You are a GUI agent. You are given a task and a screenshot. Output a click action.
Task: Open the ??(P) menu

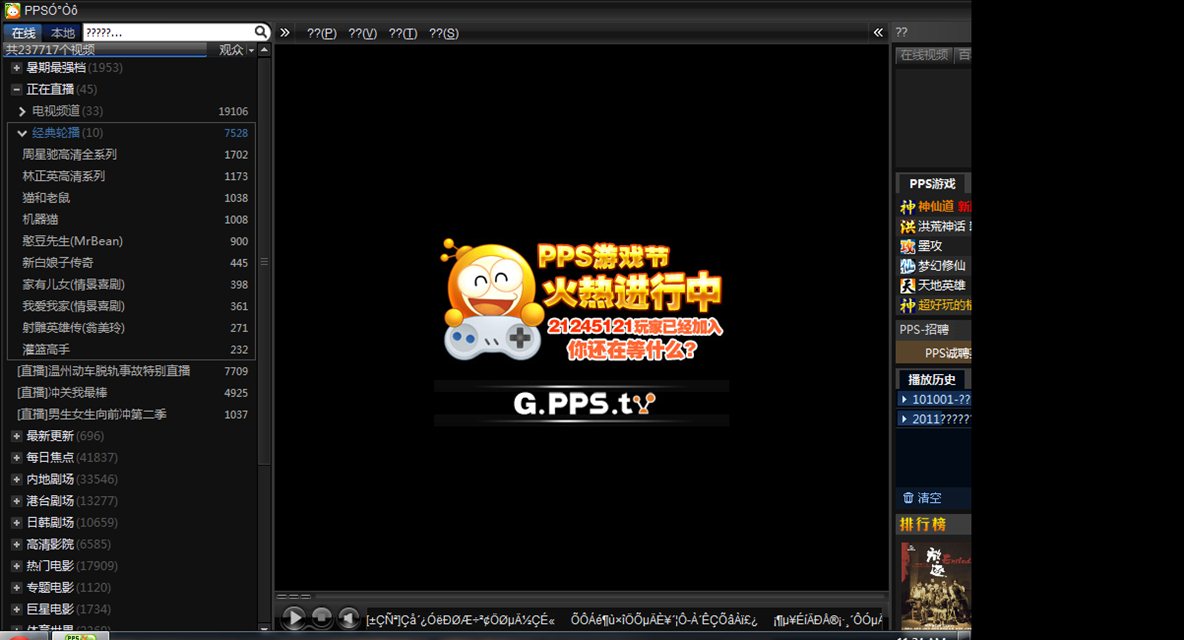[322, 33]
